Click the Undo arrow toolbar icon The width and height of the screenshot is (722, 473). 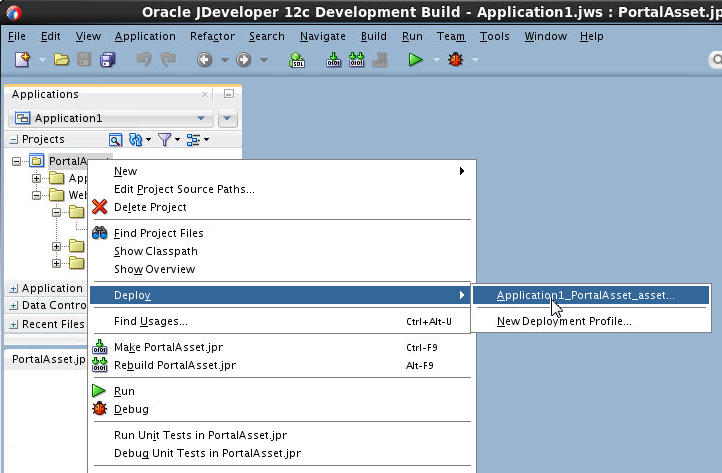pyautogui.click(x=144, y=59)
